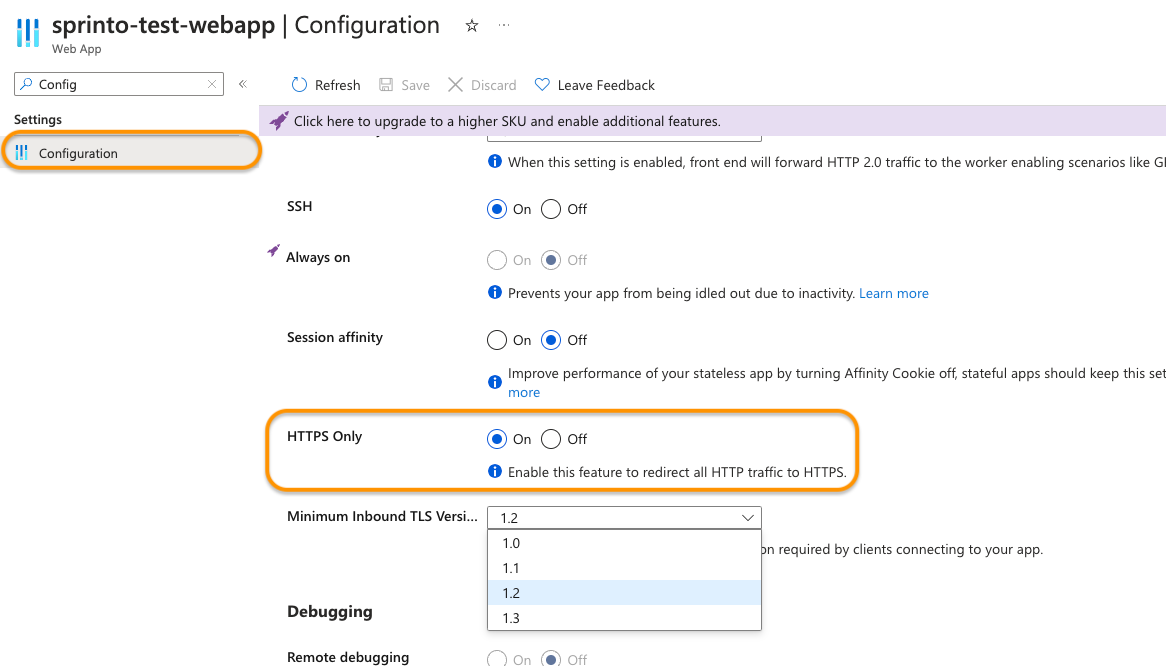Set SSH to On
Viewport: 1166px width, 666px height.
(x=497, y=210)
